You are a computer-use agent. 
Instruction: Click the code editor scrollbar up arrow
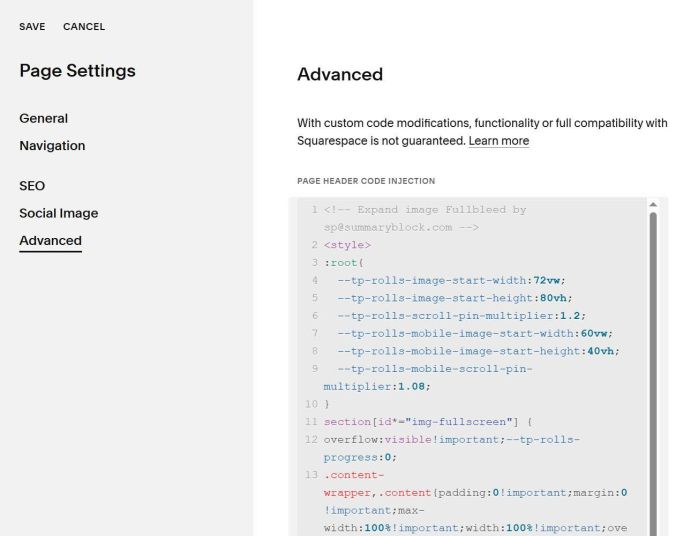pos(654,204)
